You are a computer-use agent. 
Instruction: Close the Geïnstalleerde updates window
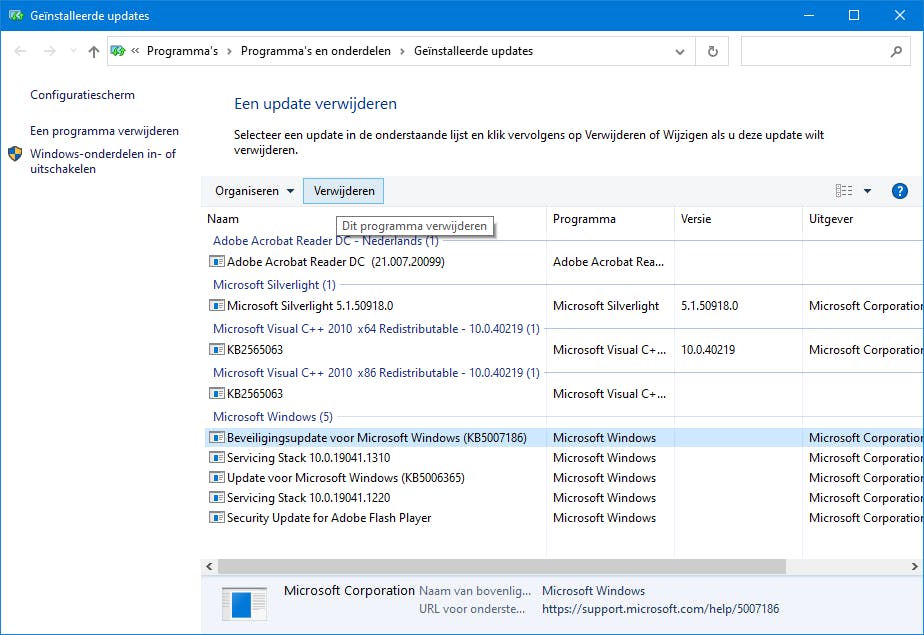tap(899, 15)
